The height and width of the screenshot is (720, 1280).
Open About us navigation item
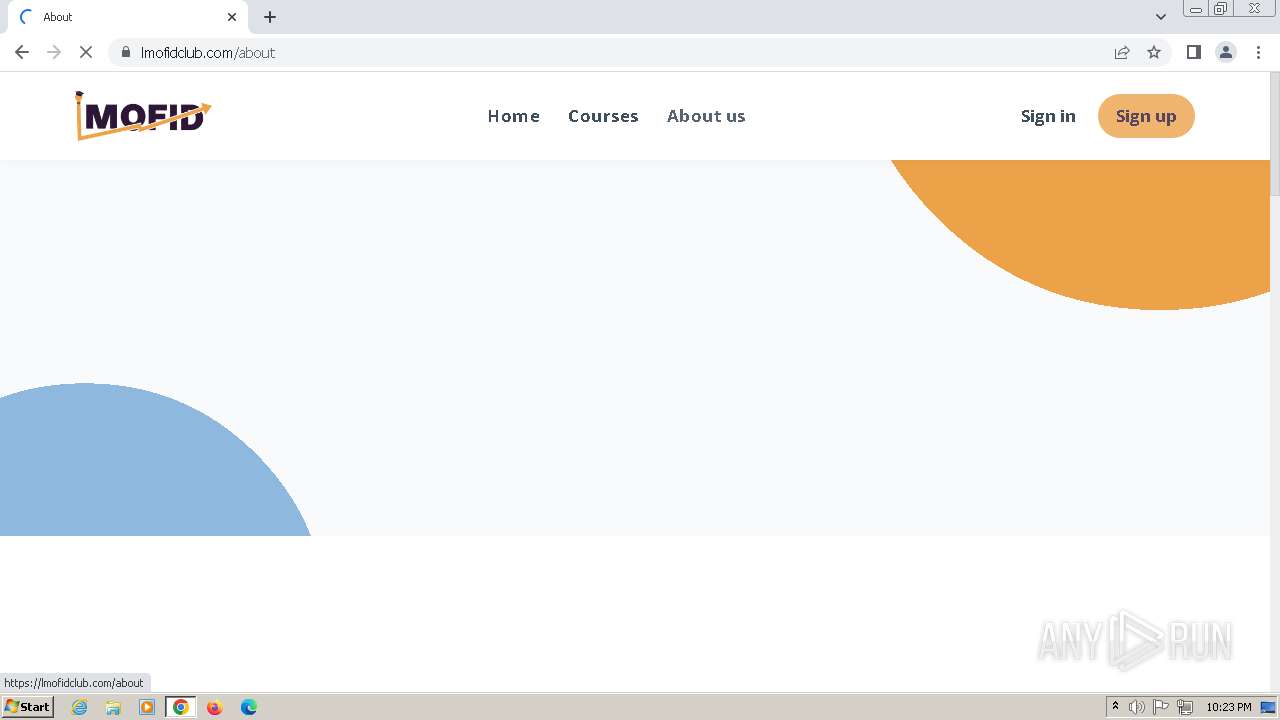coord(706,116)
